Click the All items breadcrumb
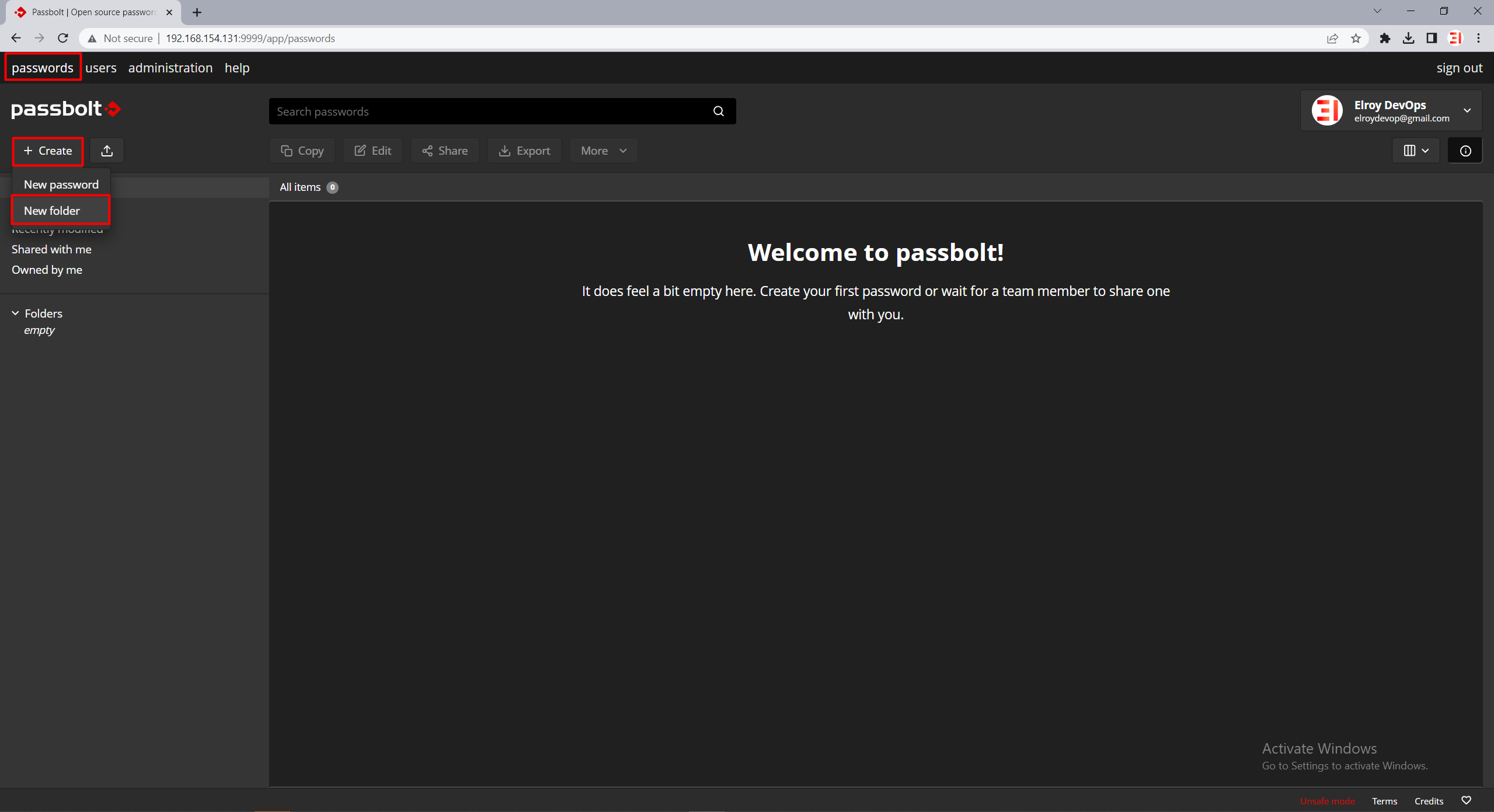 300,187
